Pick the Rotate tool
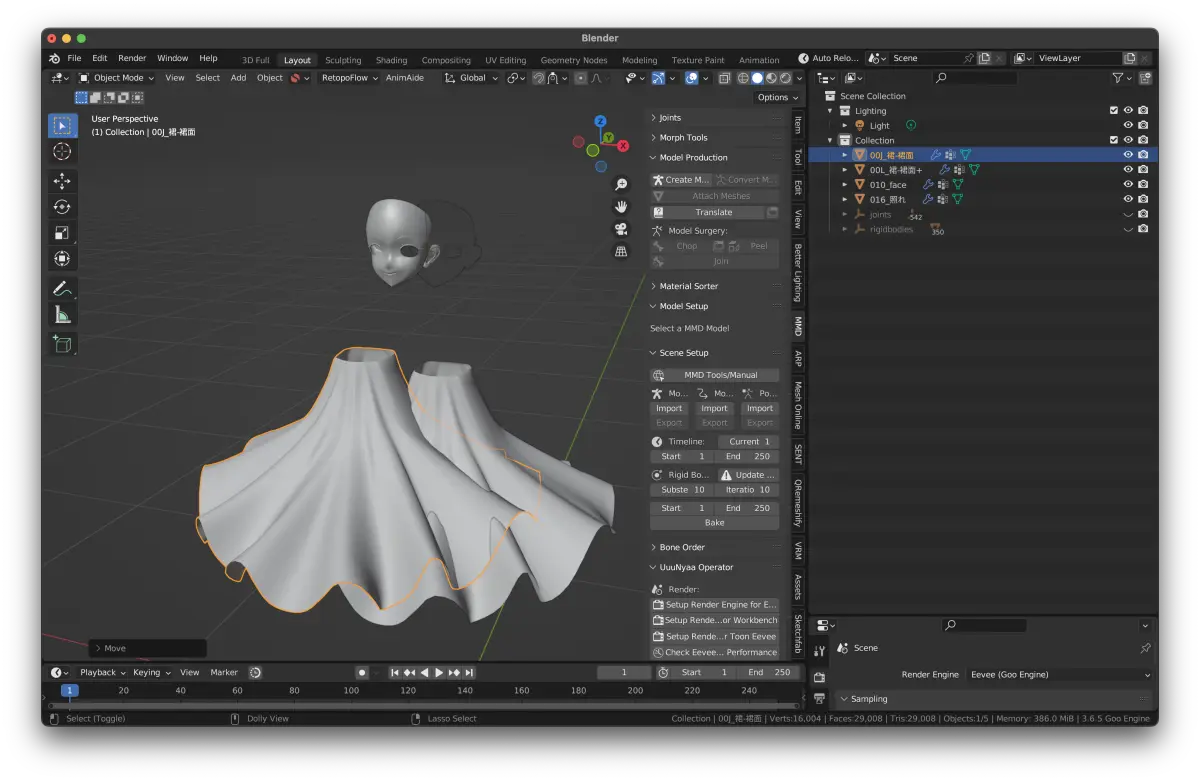Screen dimensions: 1200x781 62,207
